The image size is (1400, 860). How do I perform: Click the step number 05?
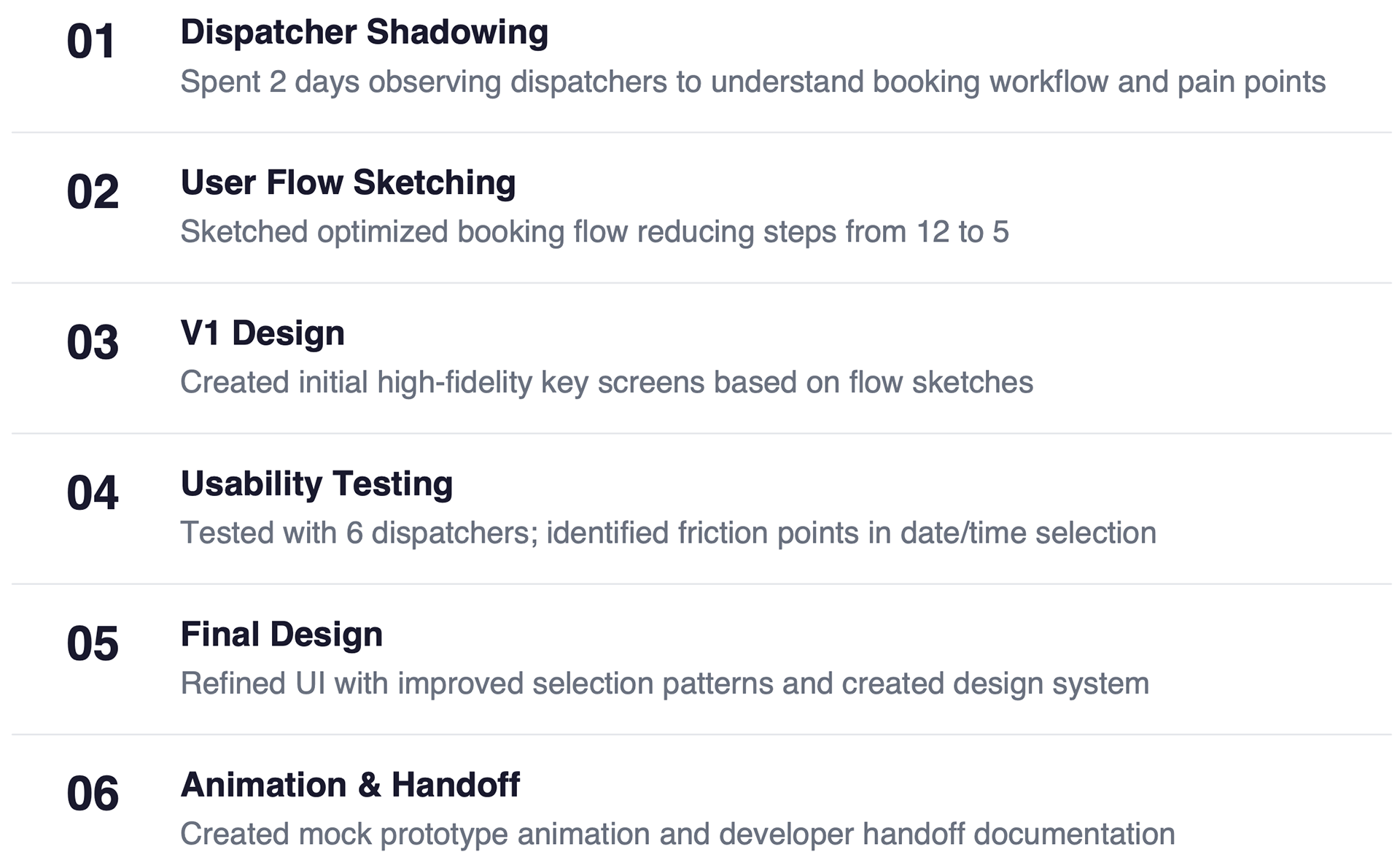tap(93, 644)
